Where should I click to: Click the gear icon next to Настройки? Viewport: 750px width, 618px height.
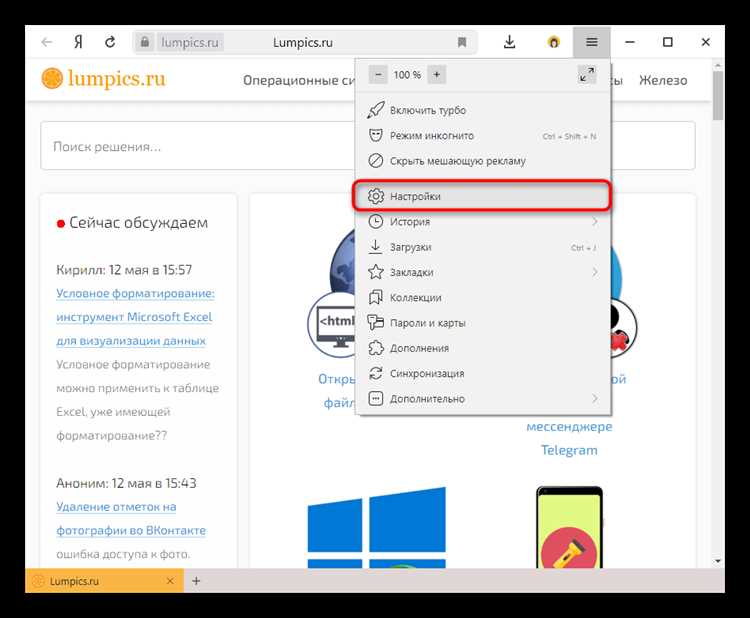click(x=376, y=196)
